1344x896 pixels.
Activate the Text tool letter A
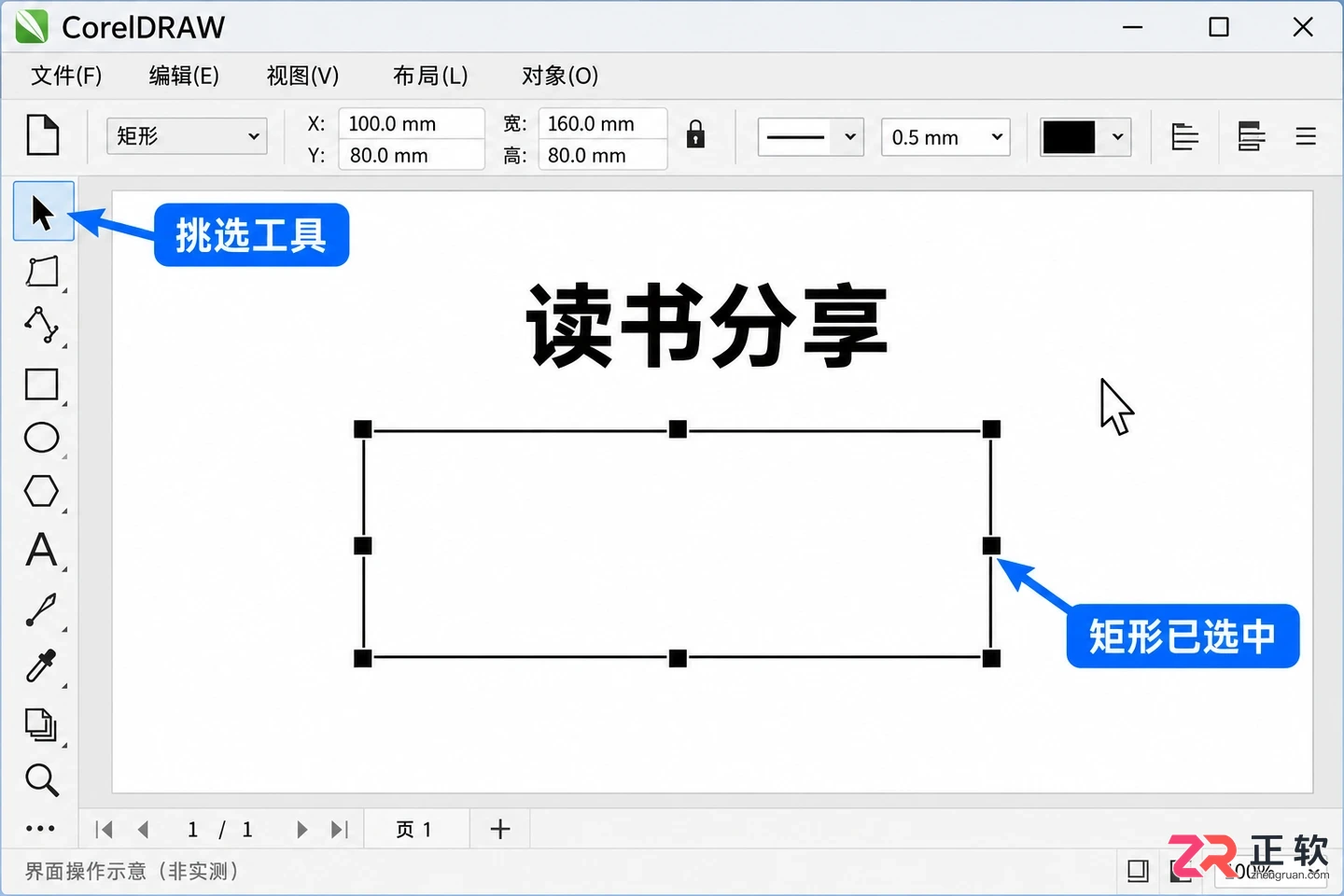(x=42, y=550)
